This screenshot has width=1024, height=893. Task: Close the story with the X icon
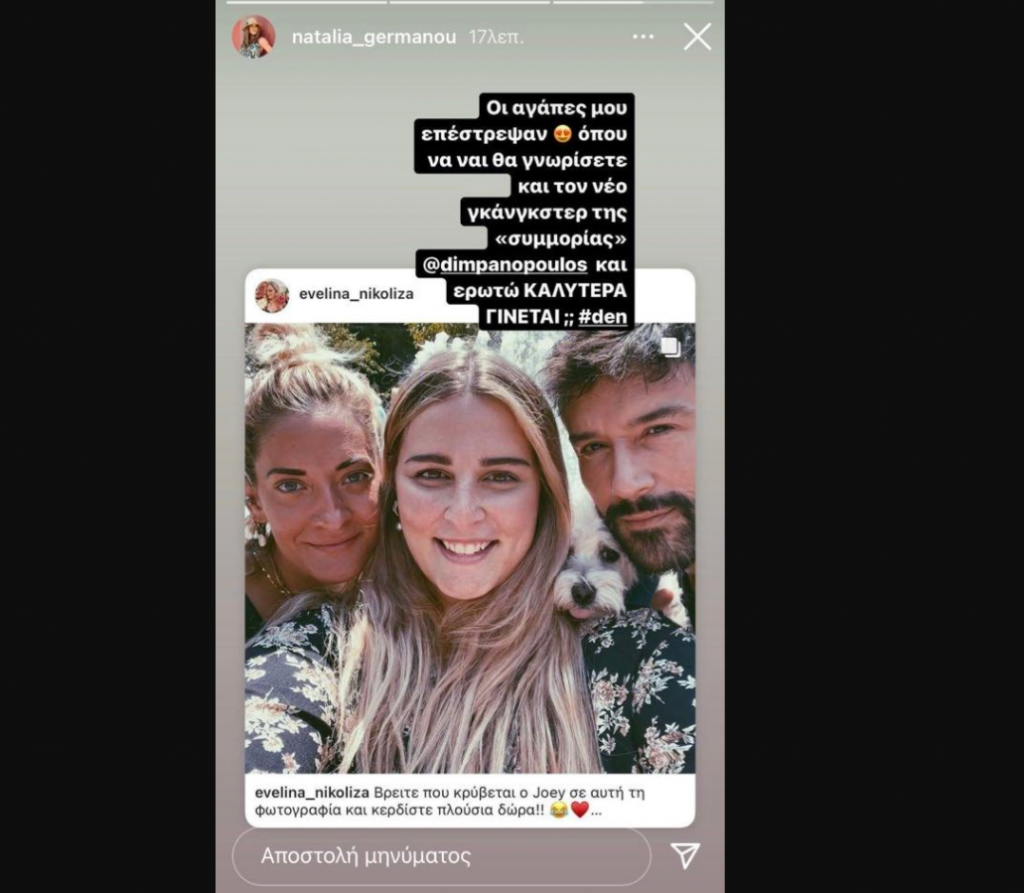pos(697,37)
